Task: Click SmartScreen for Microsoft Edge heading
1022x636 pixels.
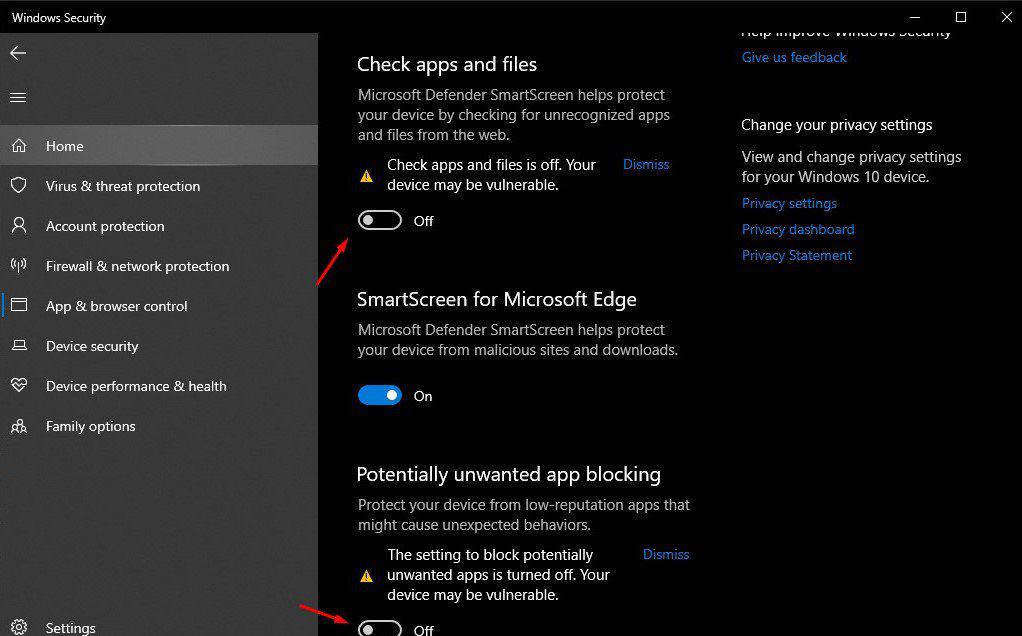Action: point(497,299)
